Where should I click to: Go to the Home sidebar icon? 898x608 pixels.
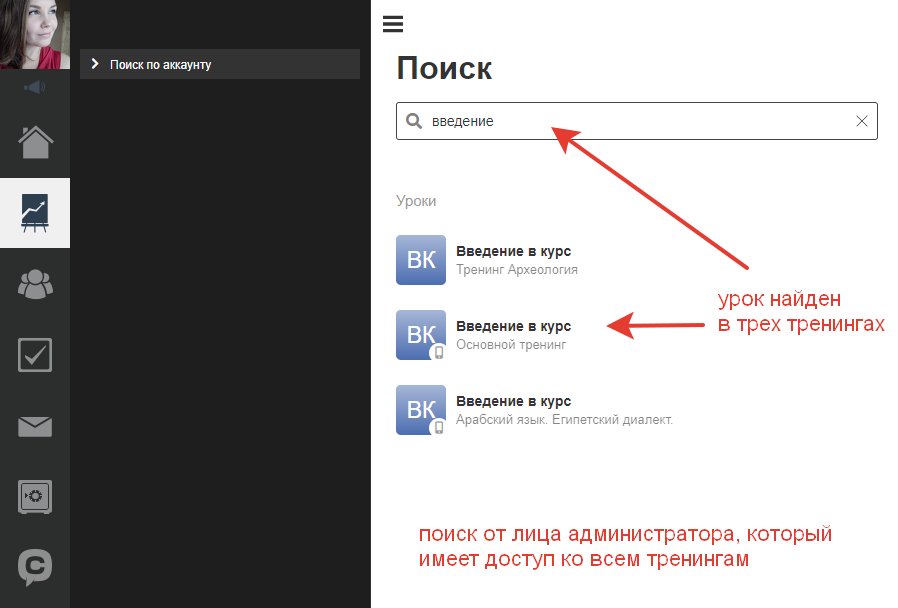pyautogui.click(x=36, y=142)
